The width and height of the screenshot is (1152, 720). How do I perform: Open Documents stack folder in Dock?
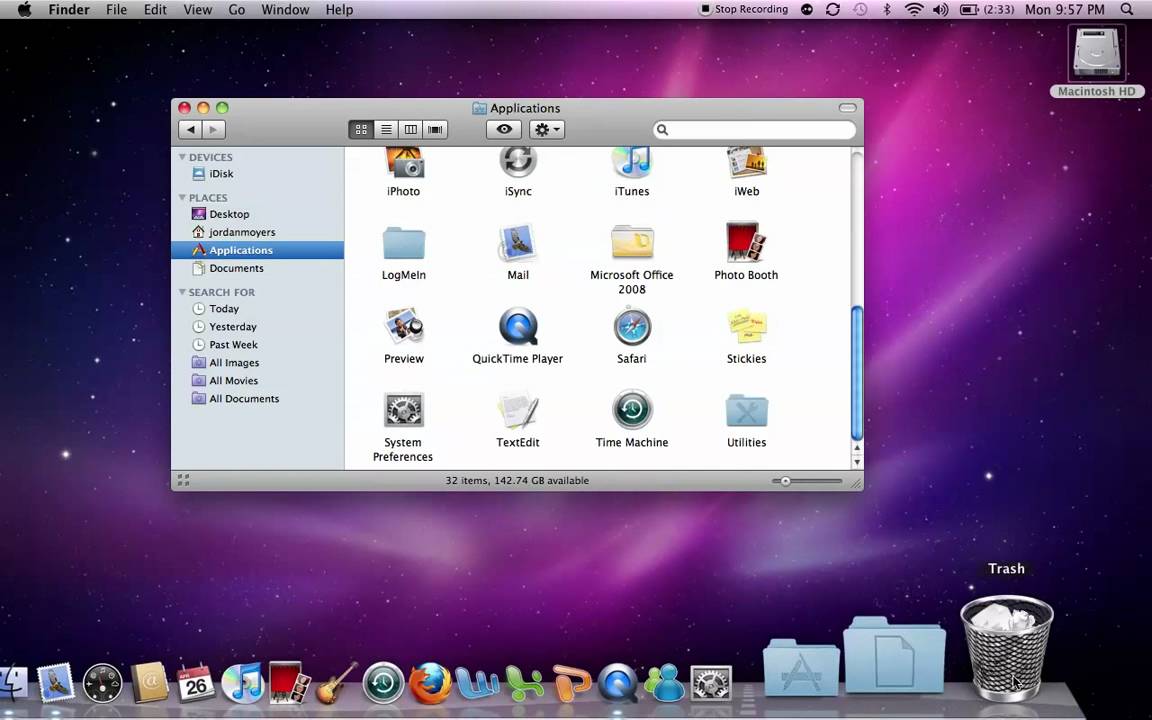coord(895,655)
